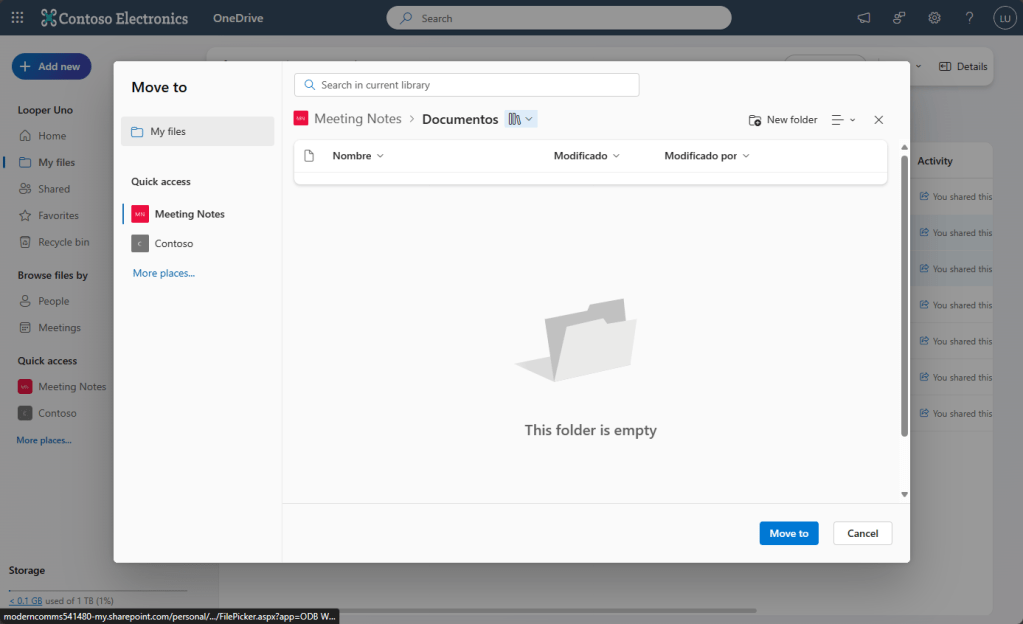This screenshot has height=624, width=1023.
Task: Open the help question mark icon
Action: point(969,18)
